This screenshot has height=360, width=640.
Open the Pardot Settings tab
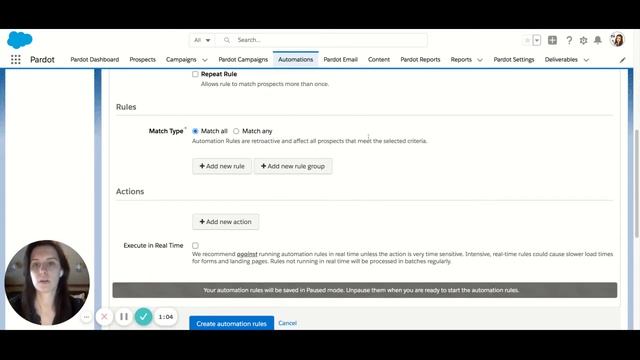pyautogui.click(x=514, y=60)
